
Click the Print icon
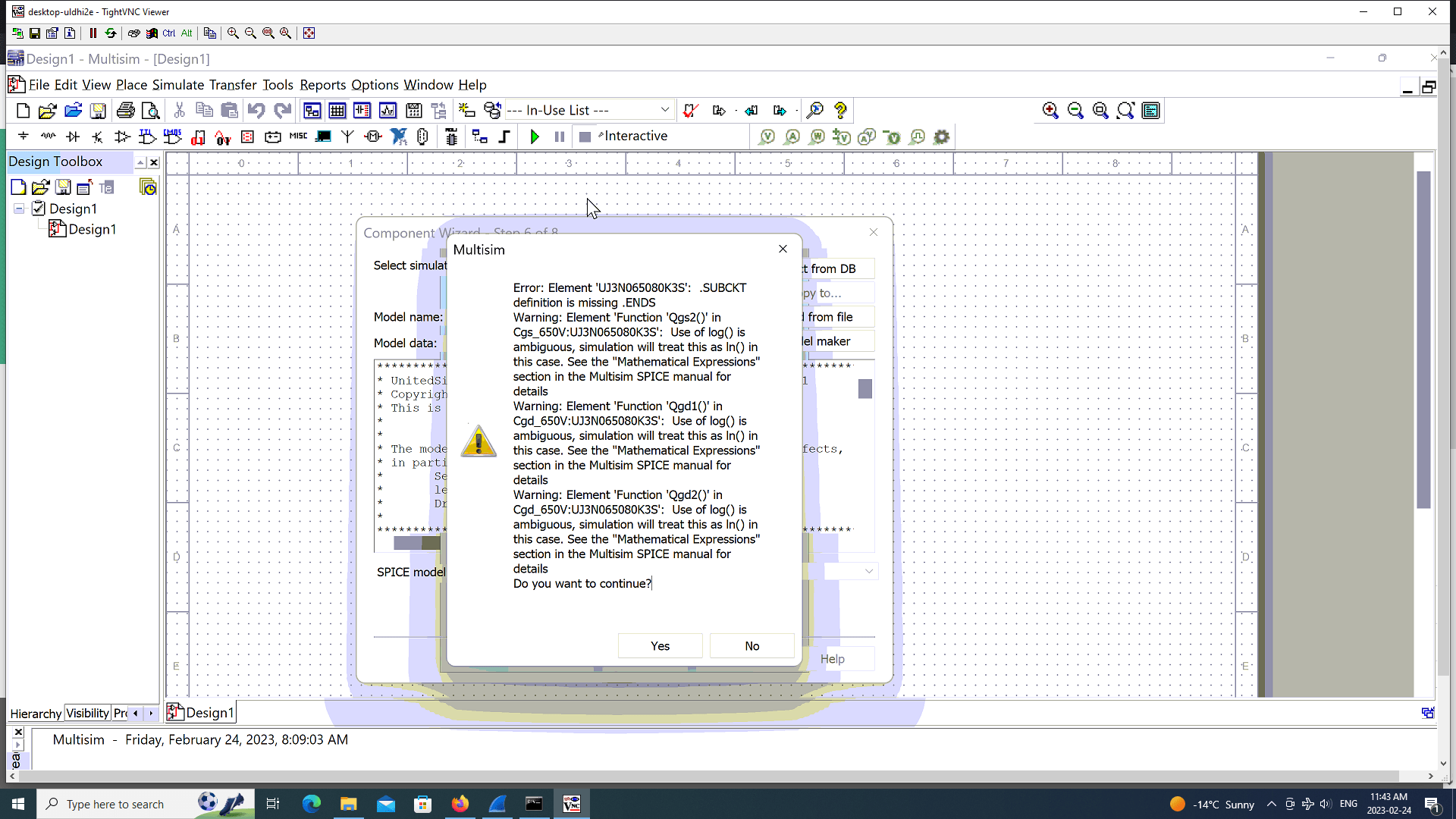[x=126, y=111]
